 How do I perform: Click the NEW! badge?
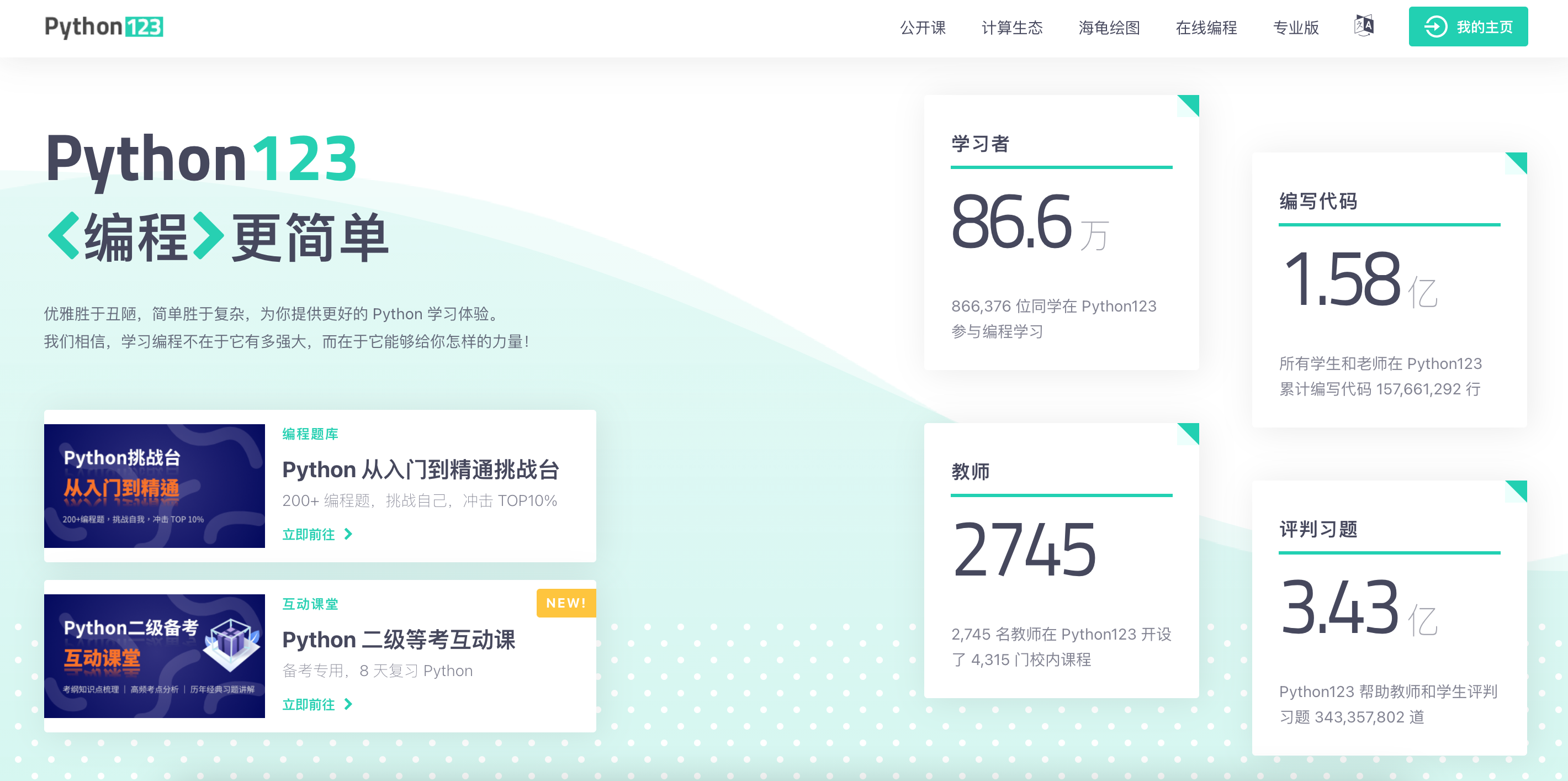click(566, 603)
